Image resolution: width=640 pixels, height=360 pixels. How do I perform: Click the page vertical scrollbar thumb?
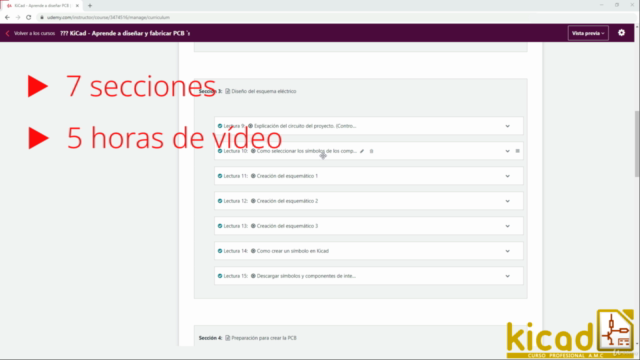637,144
